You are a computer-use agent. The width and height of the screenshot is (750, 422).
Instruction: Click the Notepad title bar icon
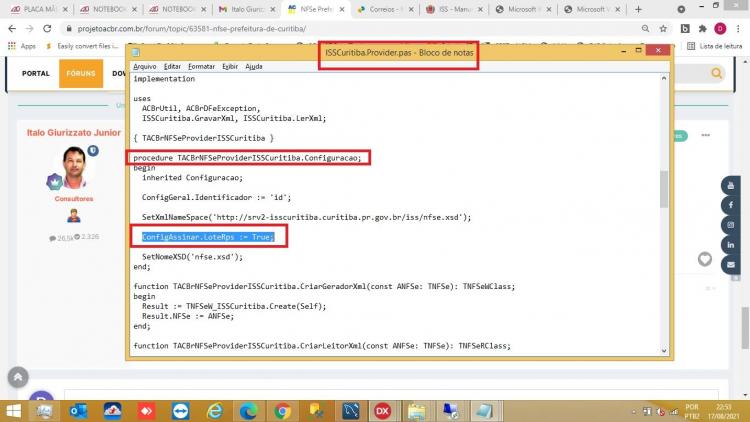coord(136,52)
